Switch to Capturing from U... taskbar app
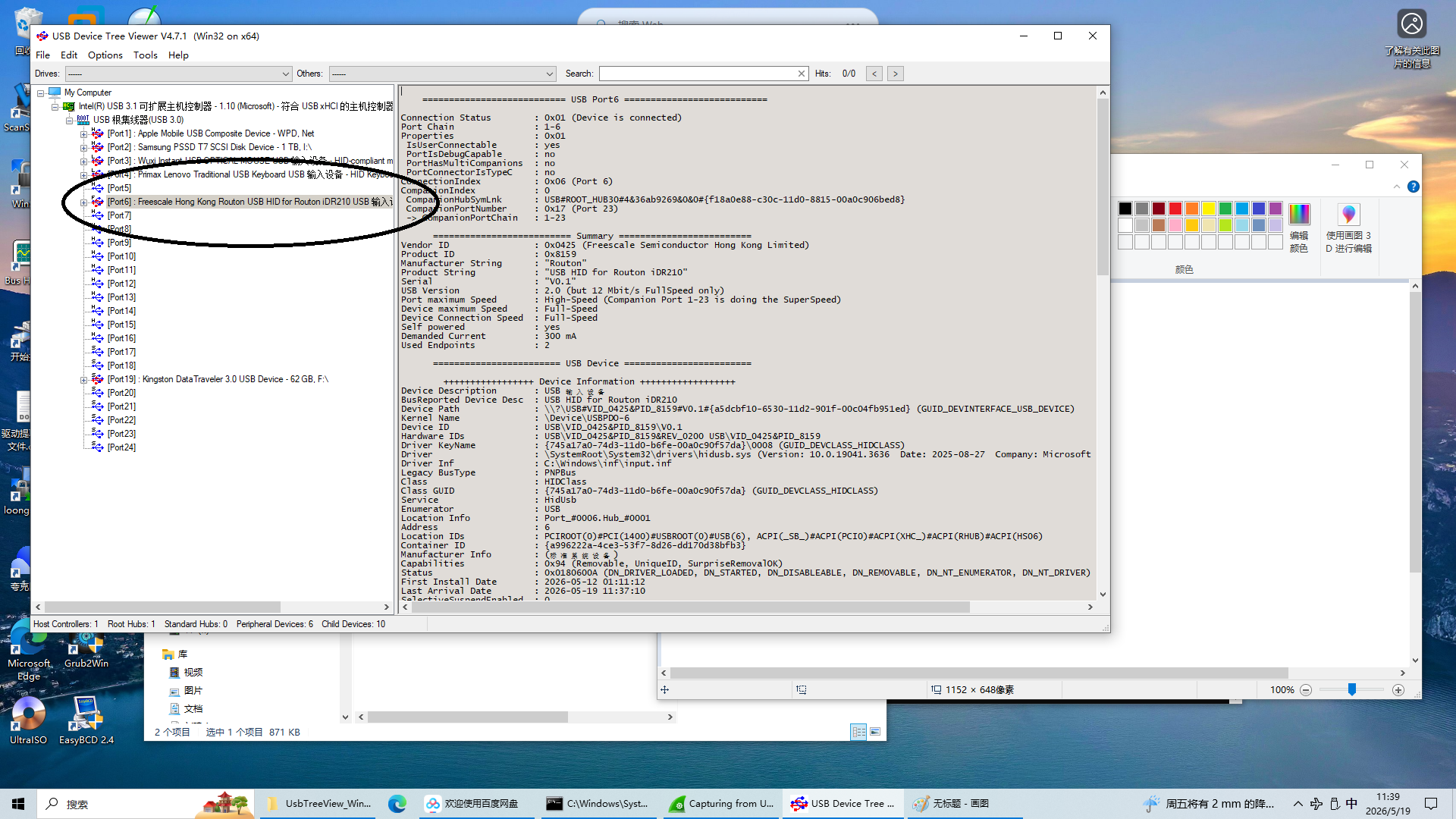The width and height of the screenshot is (1456, 819). [722, 804]
